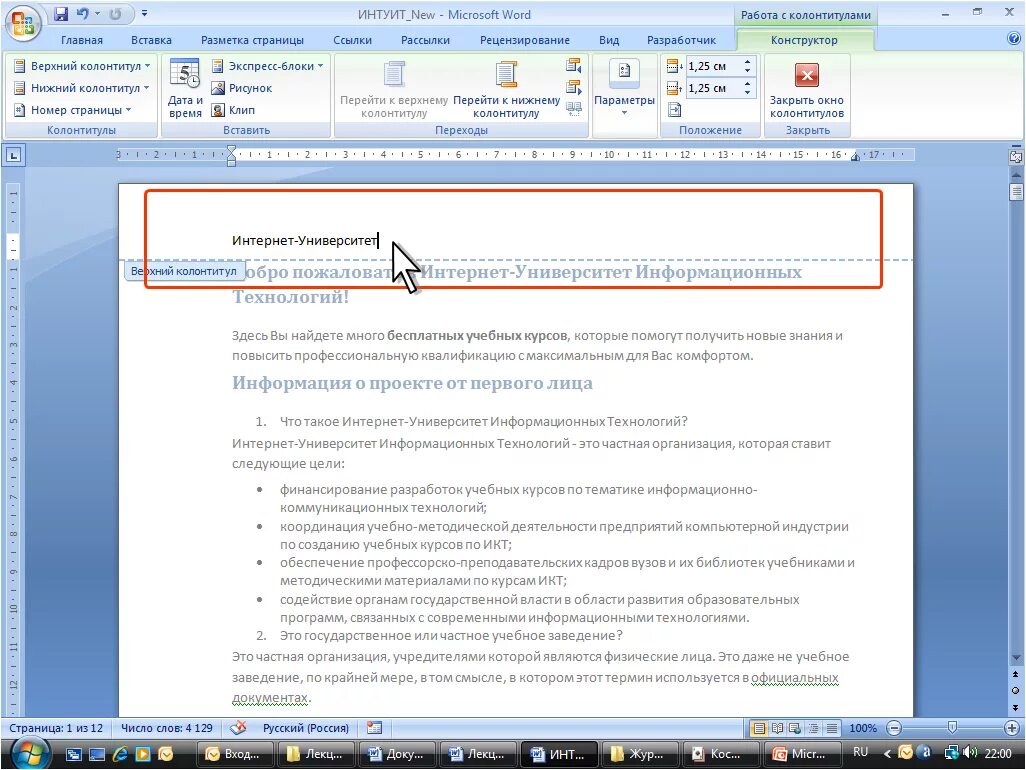Click the zoom in plus button
The width and height of the screenshot is (1026, 770).
(1012, 728)
